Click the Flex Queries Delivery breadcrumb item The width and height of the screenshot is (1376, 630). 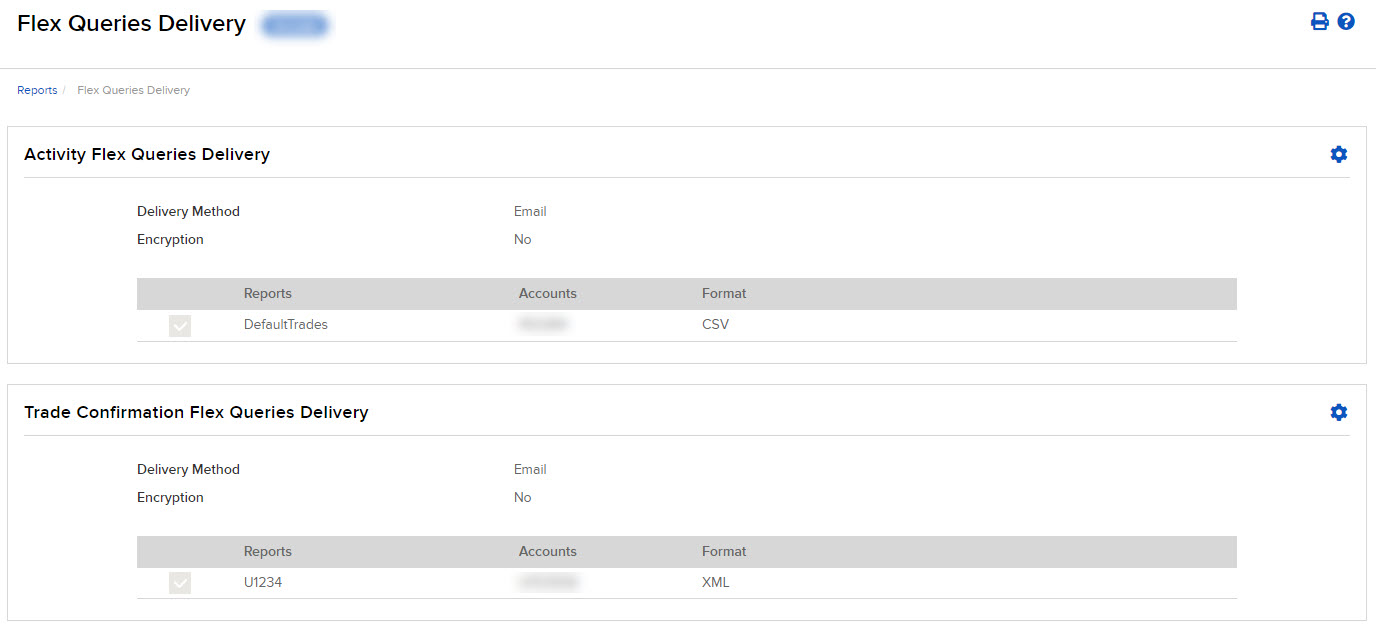(133, 89)
